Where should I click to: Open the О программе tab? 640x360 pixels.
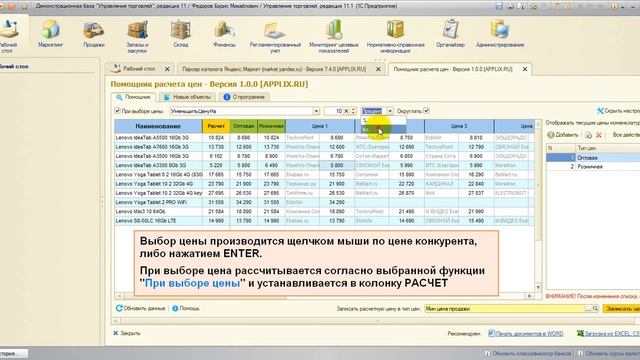pyautogui.click(x=244, y=97)
